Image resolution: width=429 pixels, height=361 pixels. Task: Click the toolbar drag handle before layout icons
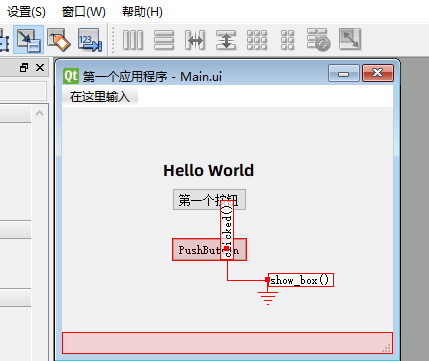[113, 40]
